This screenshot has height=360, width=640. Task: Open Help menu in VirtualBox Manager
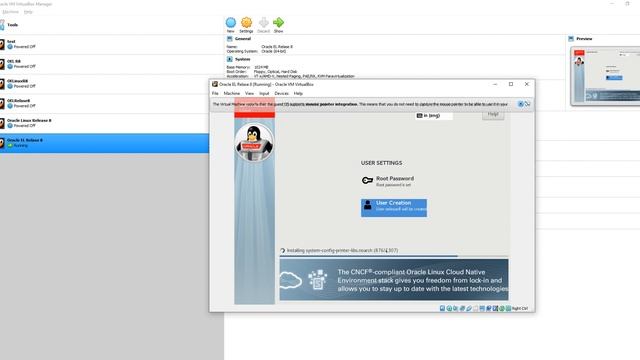click(x=28, y=12)
